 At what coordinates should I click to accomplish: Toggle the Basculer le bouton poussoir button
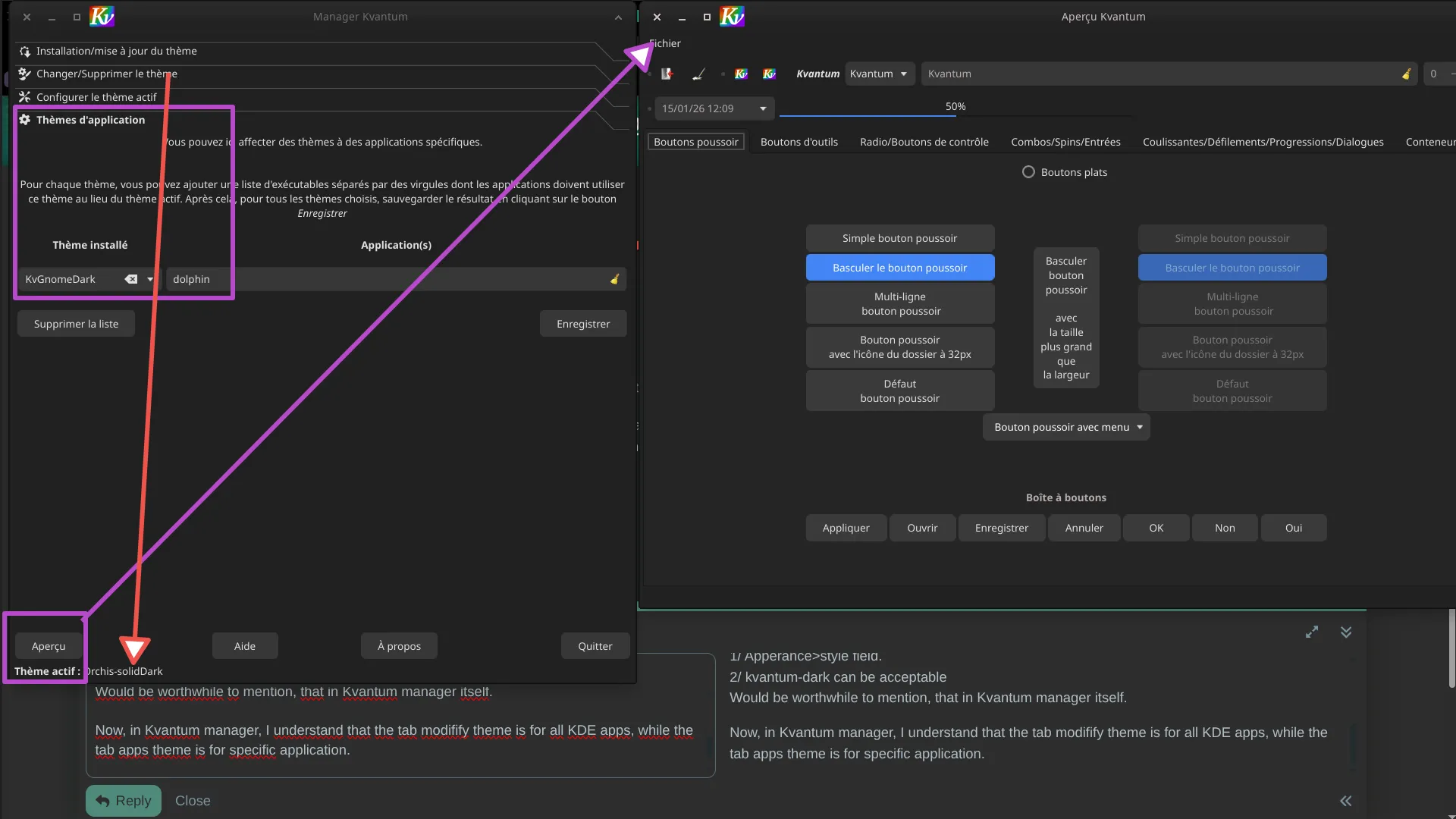[x=899, y=268]
